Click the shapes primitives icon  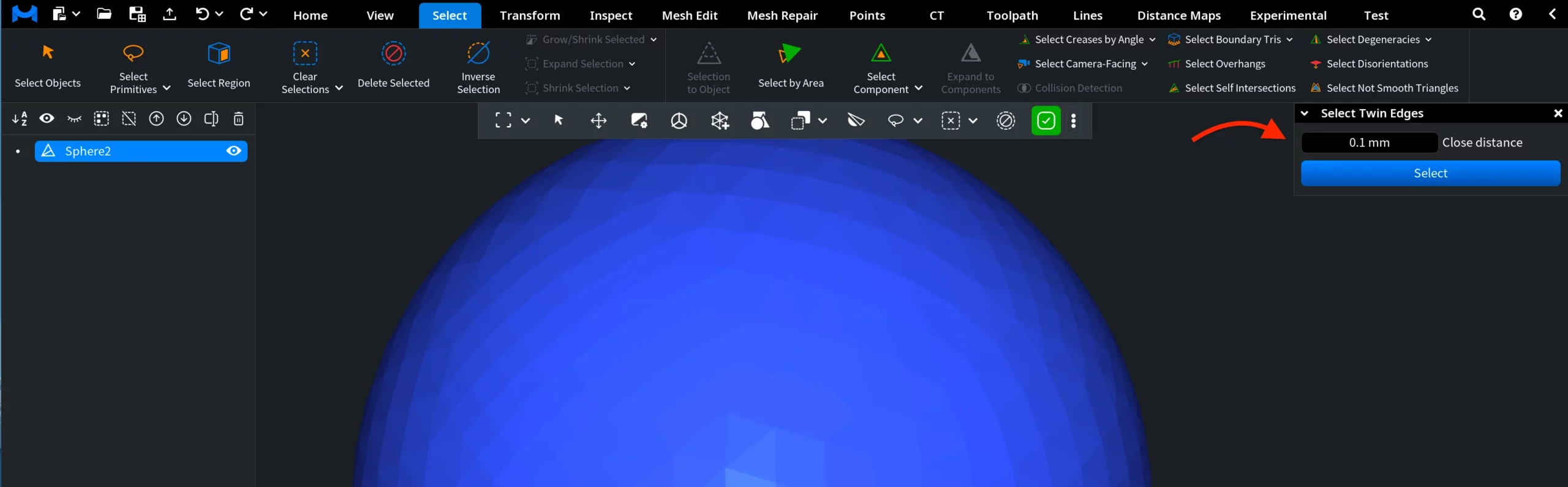click(759, 121)
